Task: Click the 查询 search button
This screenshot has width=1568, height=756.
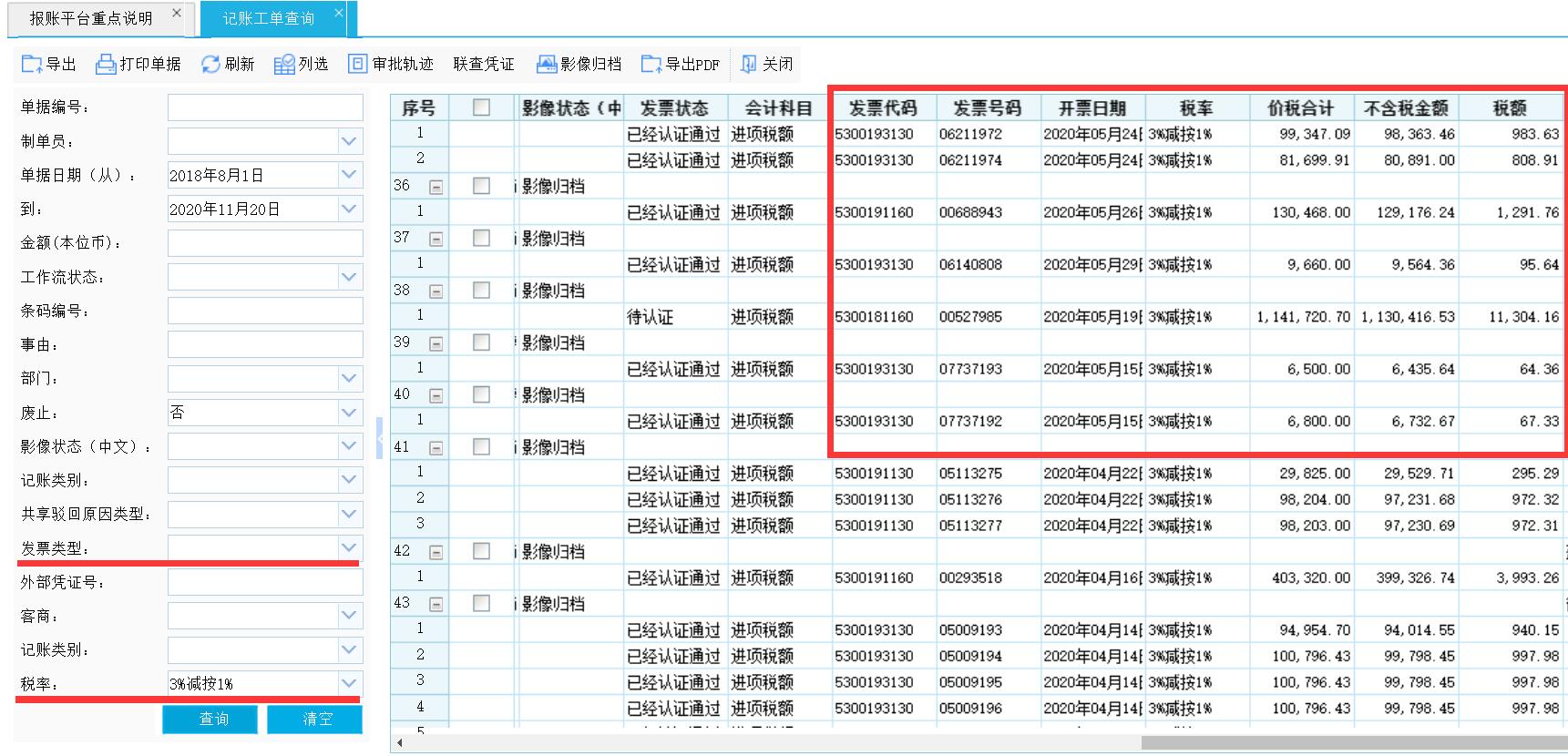Action: point(214,719)
